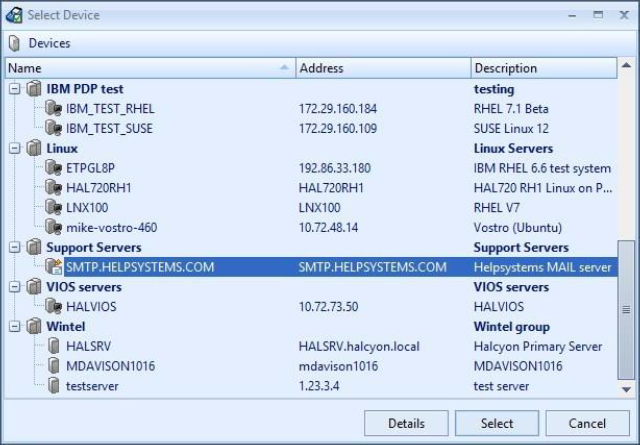The image size is (640, 445).
Task: Collapse the Linux group node
Action: click(x=15, y=148)
